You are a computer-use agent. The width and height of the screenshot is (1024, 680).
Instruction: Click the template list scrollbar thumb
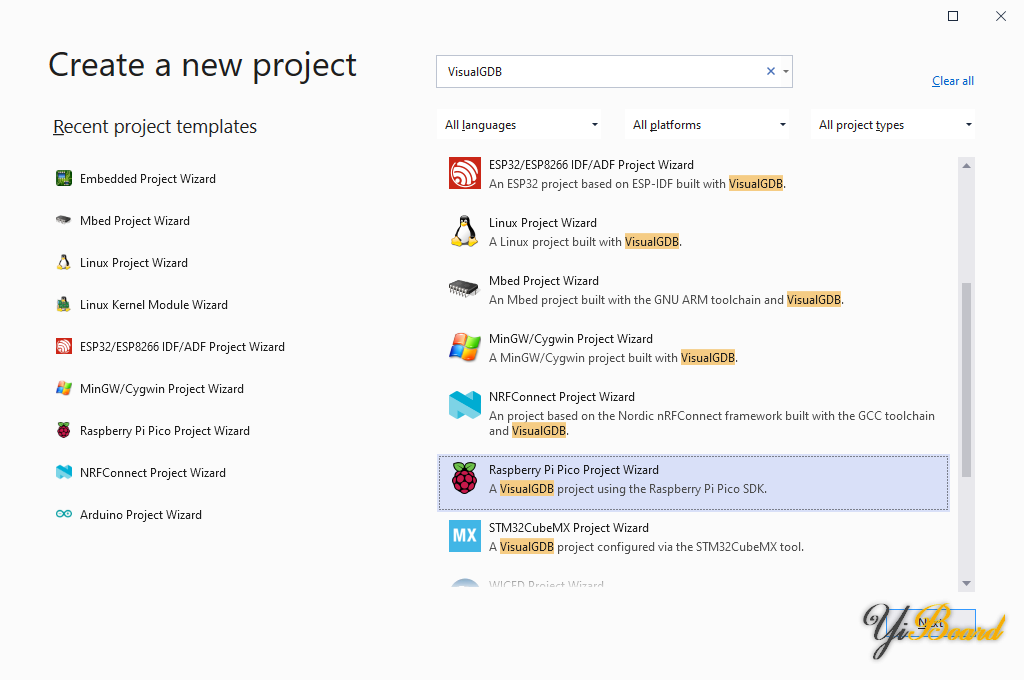point(967,380)
